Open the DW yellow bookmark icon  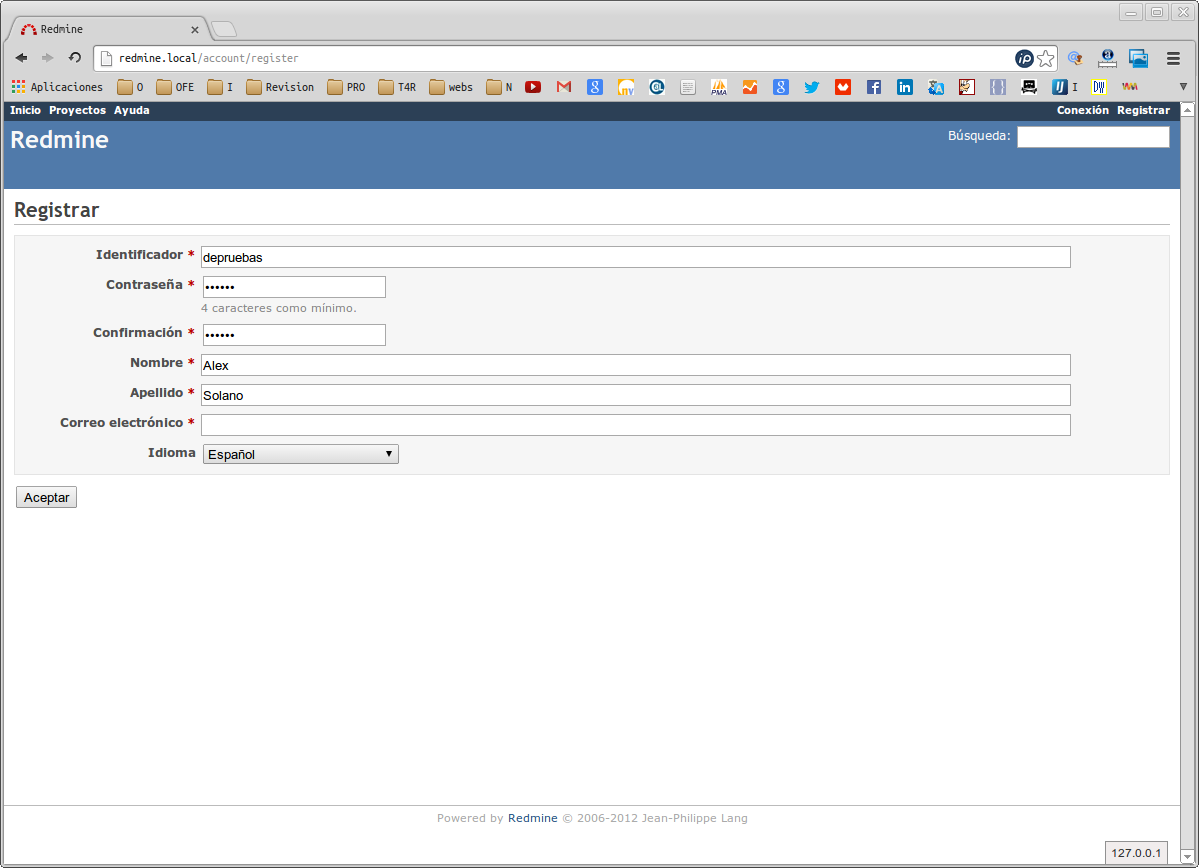[x=1099, y=87]
